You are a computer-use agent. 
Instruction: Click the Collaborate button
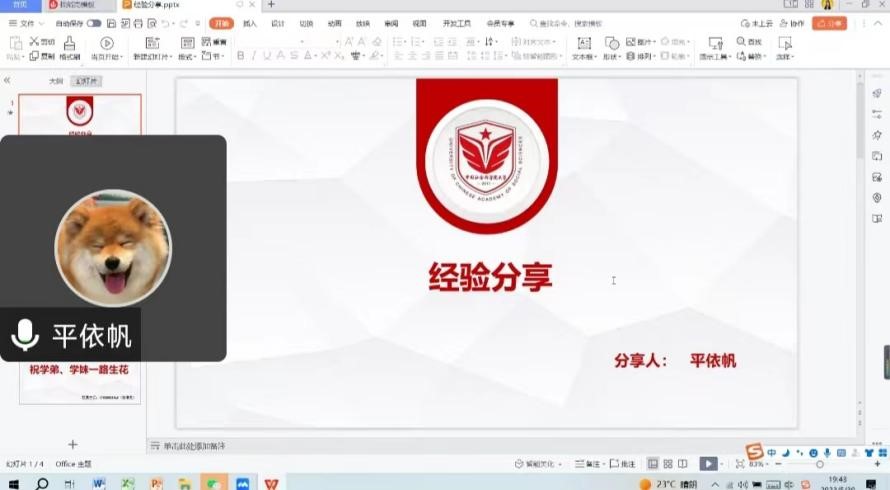792,23
